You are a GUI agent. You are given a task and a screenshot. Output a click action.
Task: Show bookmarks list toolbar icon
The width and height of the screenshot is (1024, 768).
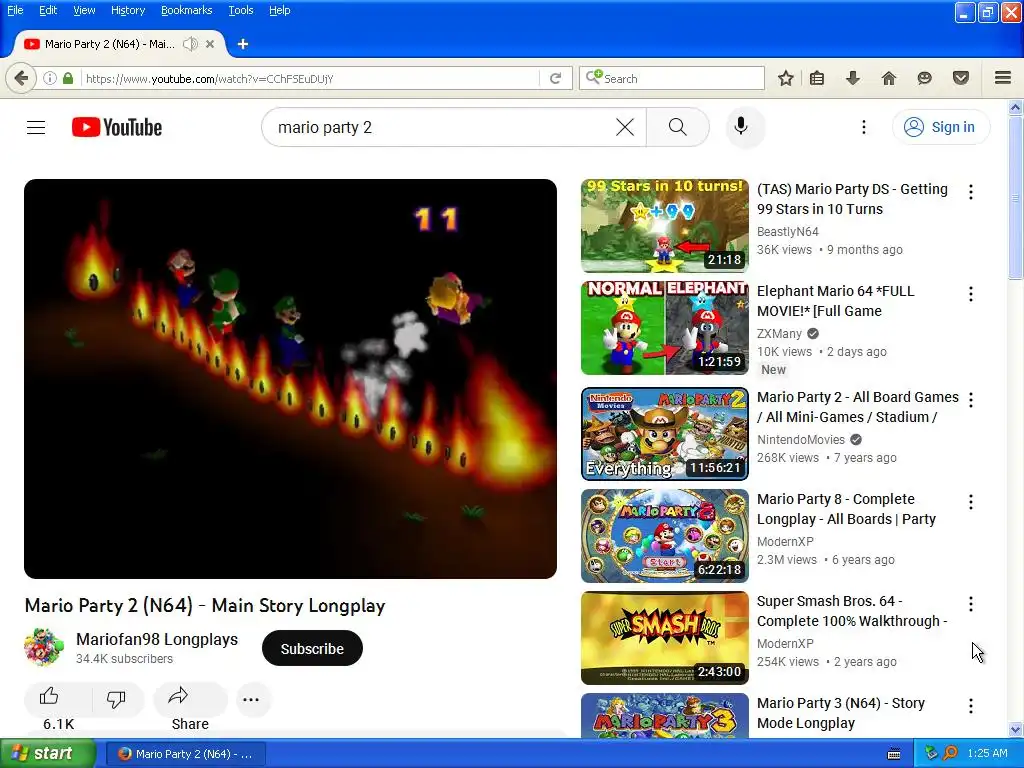pyautogui.click(x=816, y=78)
